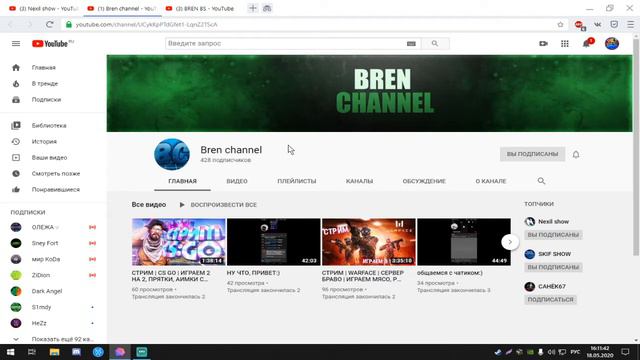640x360 pixels.
Task: Switch to the О КАНАЛЕ tab
Action: tap(491, 181)
